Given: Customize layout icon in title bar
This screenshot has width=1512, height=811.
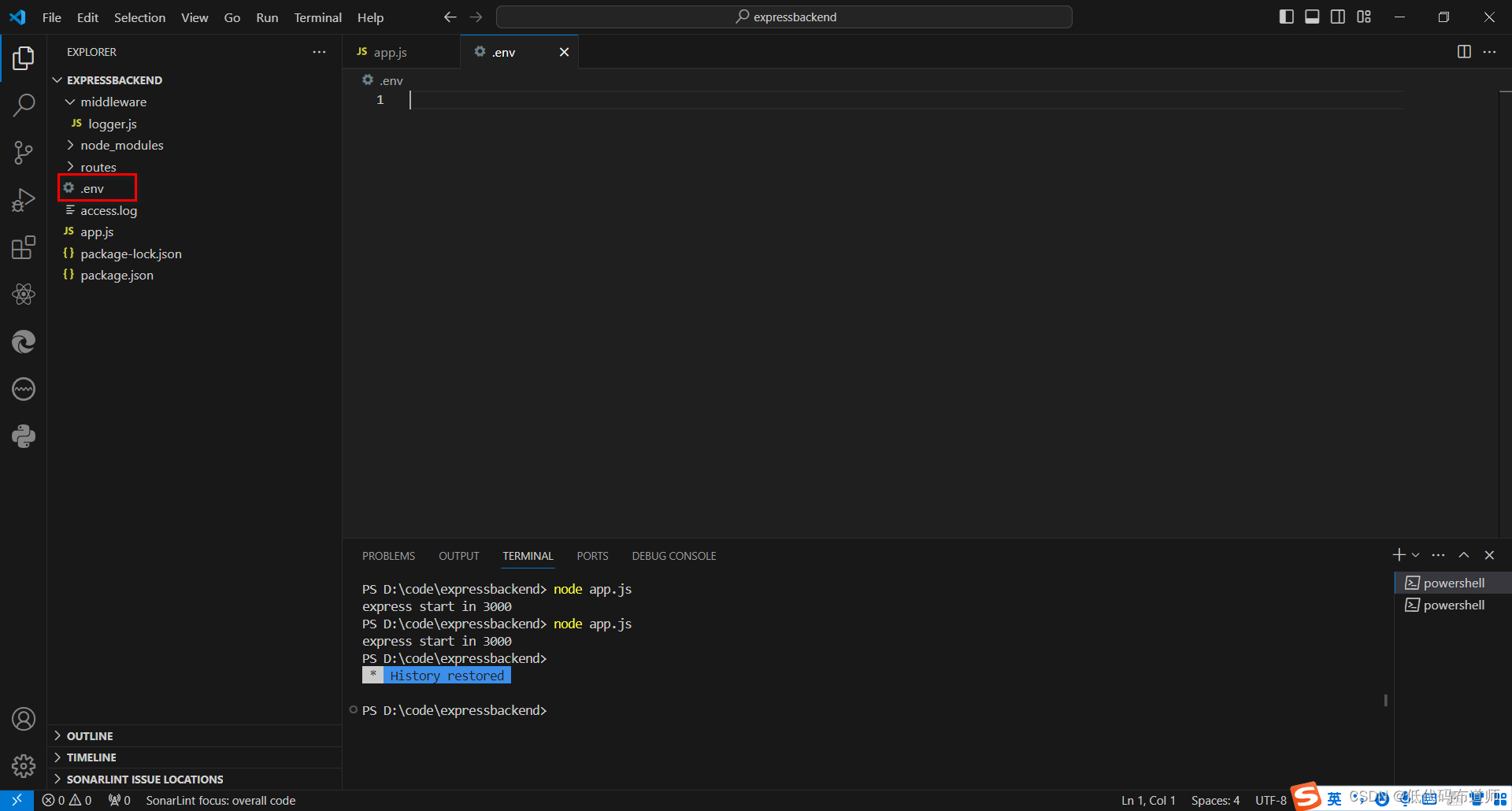Looking at the screenshot, I should (1364, 17).
